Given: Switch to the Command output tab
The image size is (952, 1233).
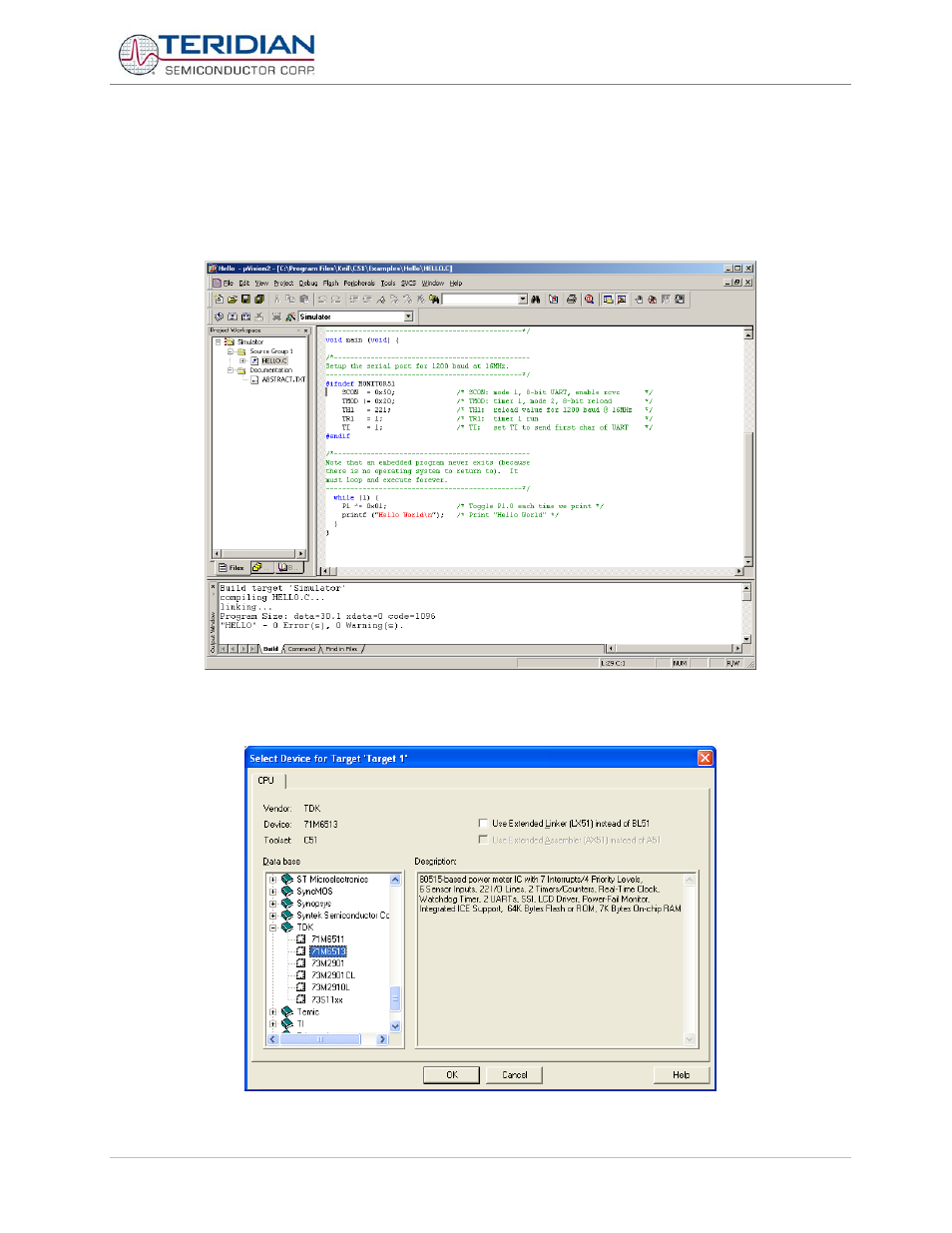Looking at the screenshot, I should click(x=301, y=649).
